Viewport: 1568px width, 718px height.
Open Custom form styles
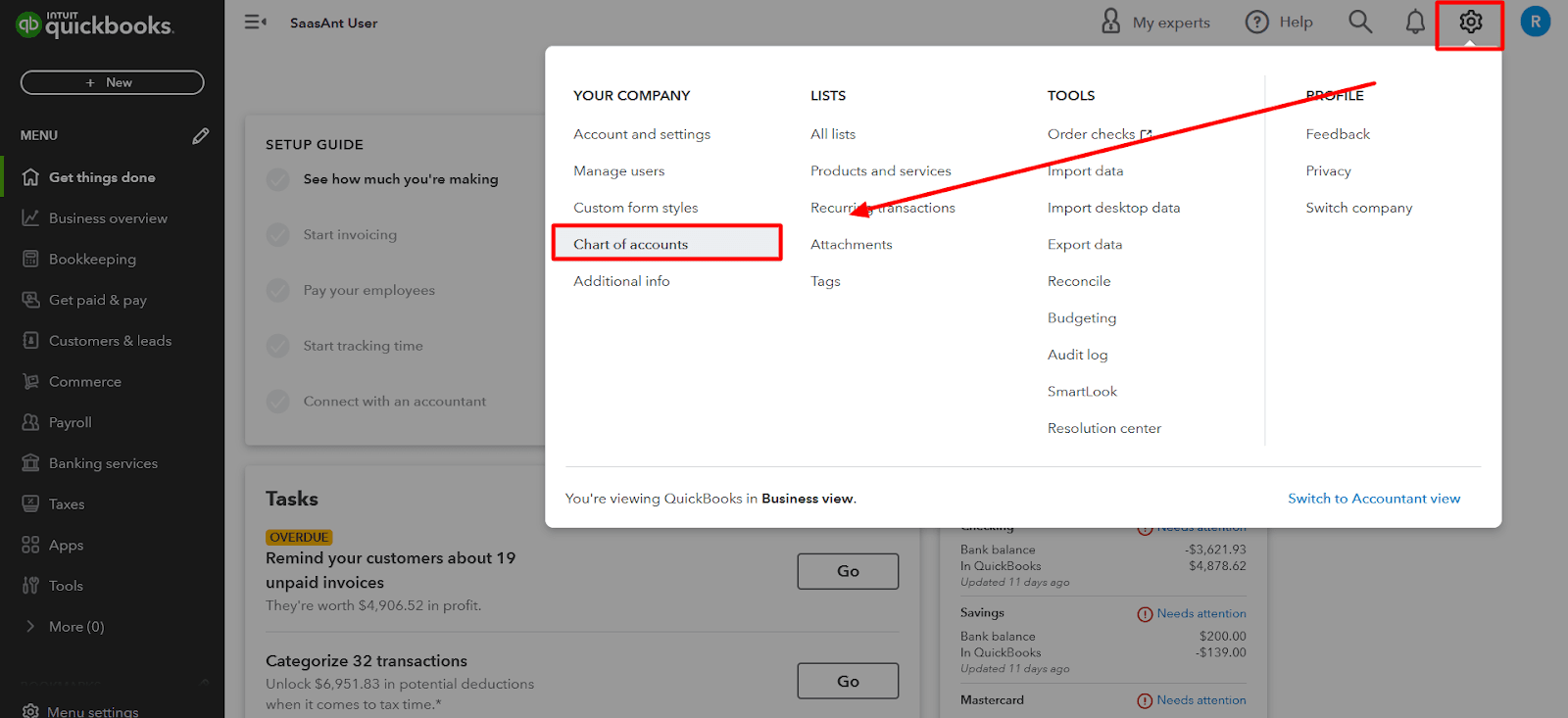(x=636, y=208)
